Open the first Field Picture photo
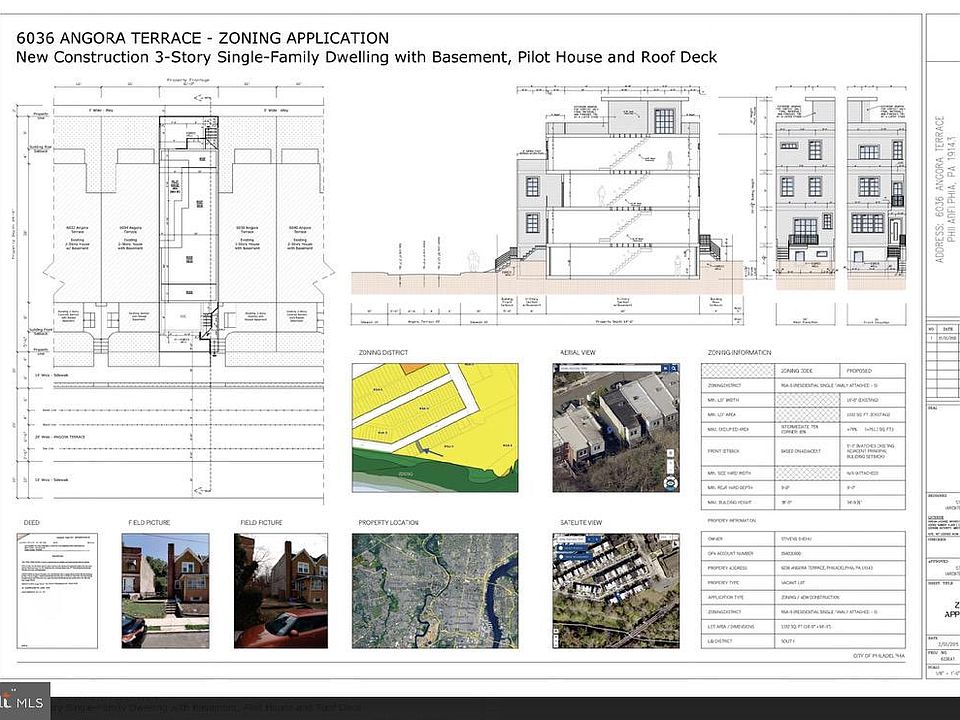This screenshot has width=960, height=720. click(x=165, y=591)
